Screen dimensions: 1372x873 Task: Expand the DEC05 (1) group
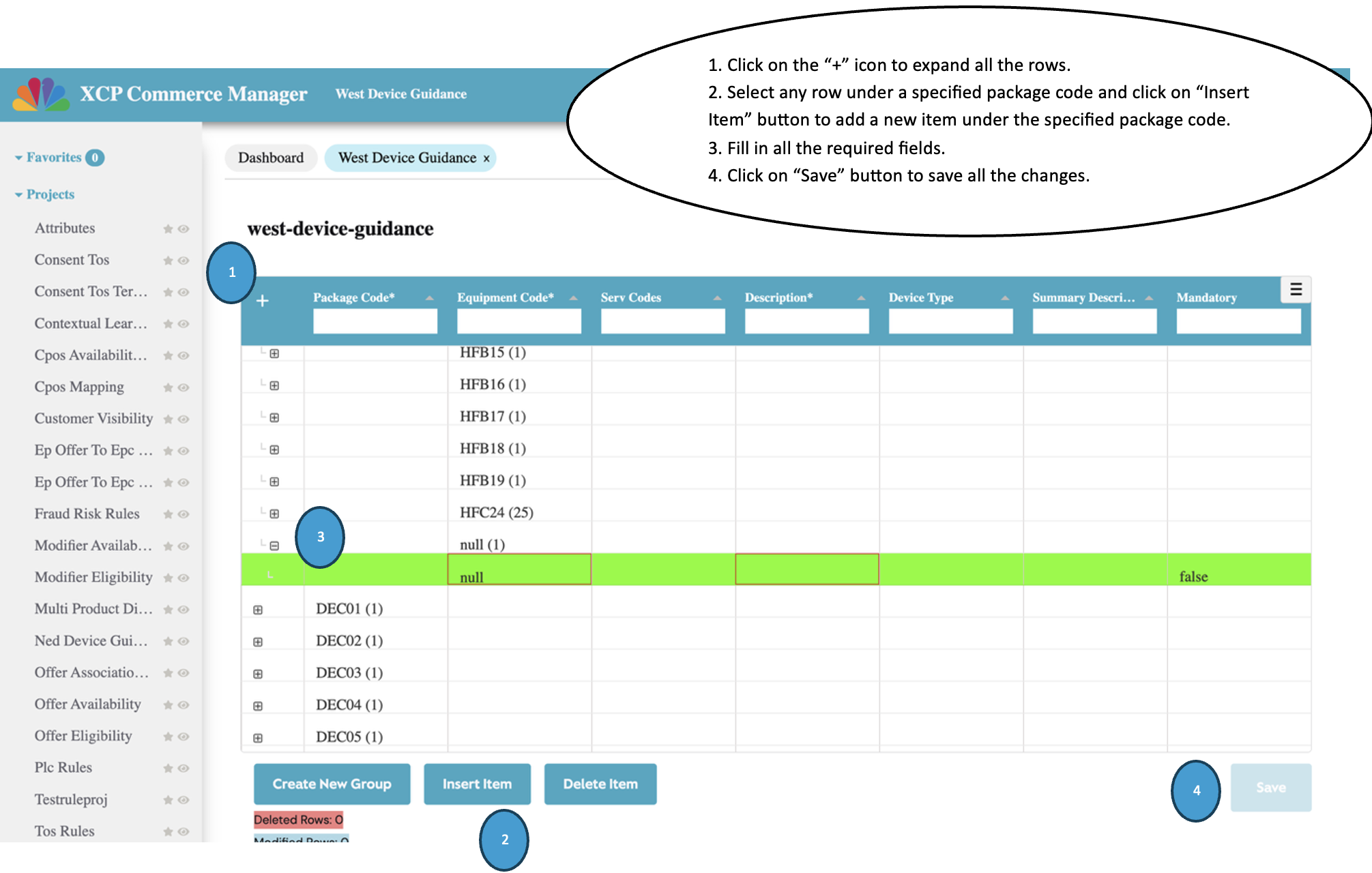[x=258, y=738]
